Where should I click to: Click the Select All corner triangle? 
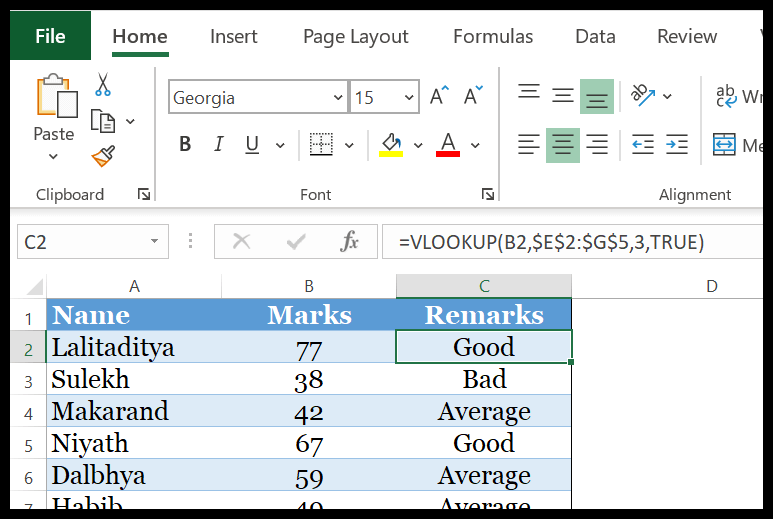pos(34,286)
